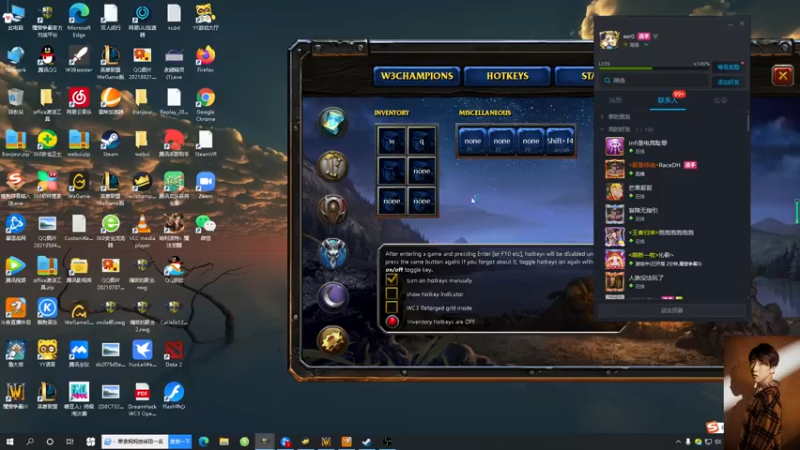Open the blue scroll icon in hotkeys sidebar

(x=333, y=122)
